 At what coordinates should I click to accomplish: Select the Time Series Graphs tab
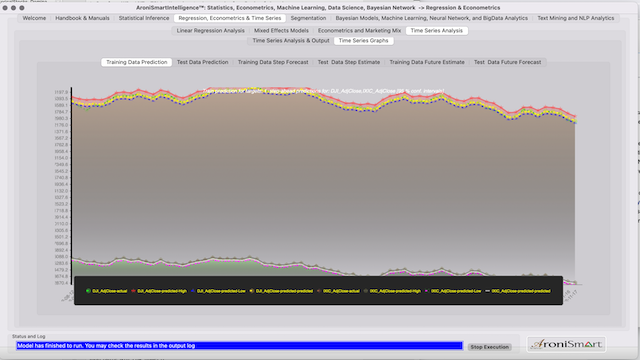(363, 40)
